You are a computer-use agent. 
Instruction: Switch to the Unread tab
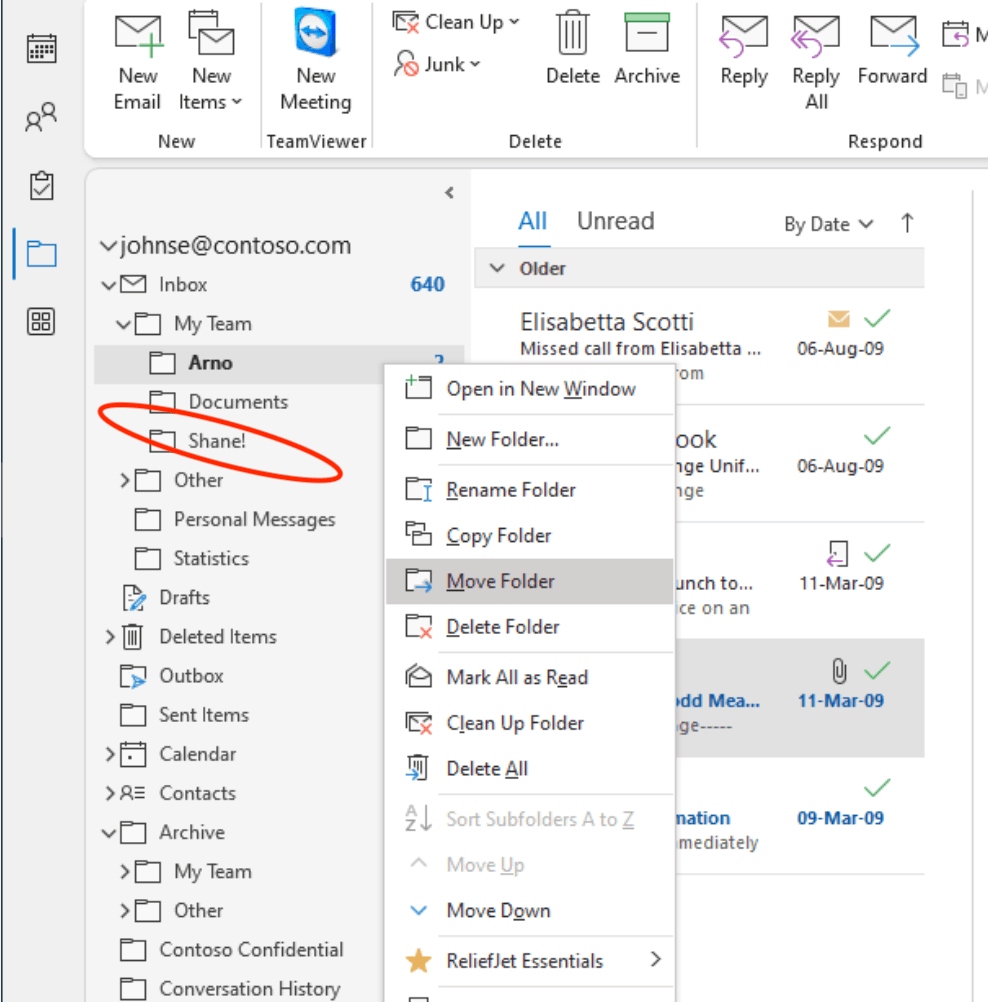click(615, 222)
